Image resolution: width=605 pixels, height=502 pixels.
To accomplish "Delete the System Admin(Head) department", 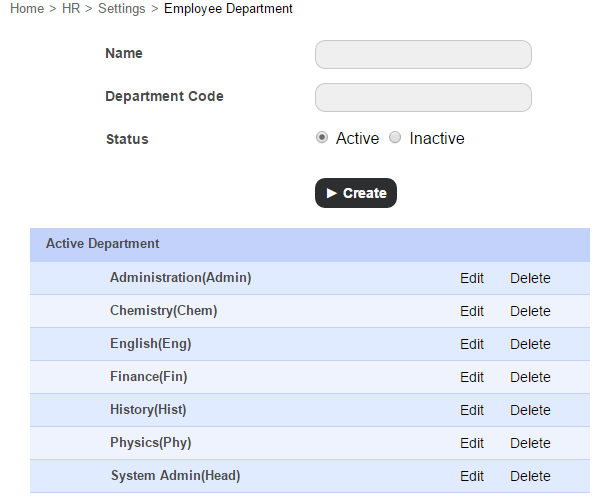I will pos(530,476).
